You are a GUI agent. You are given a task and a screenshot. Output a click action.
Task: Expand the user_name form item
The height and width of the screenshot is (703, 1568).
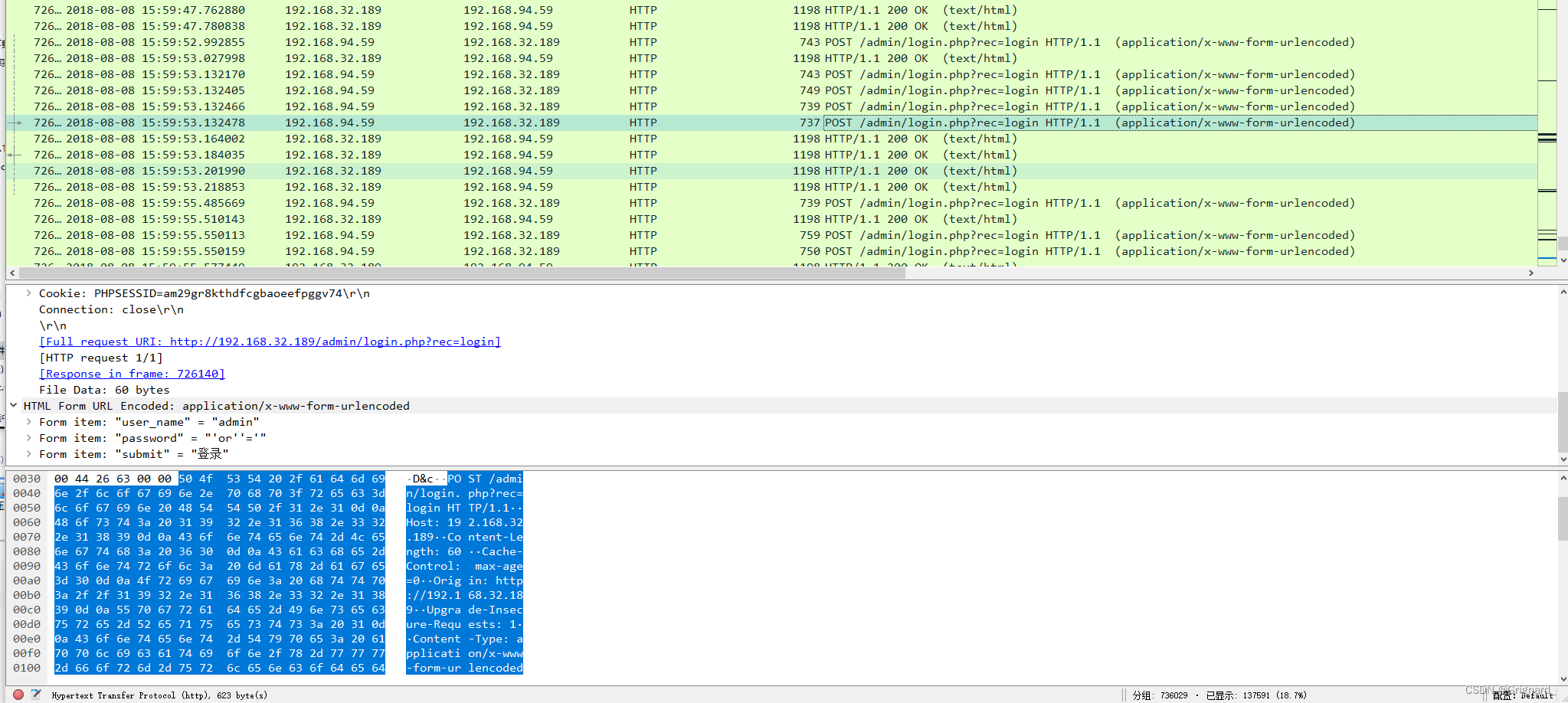click(28, 422)
